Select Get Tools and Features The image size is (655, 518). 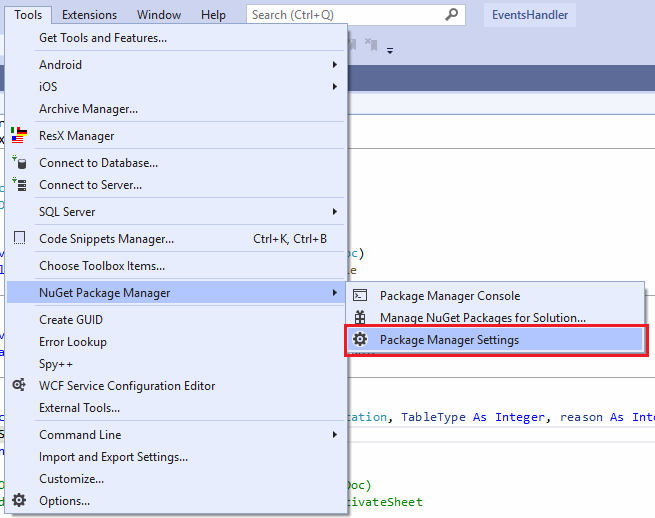coord(176,38)
